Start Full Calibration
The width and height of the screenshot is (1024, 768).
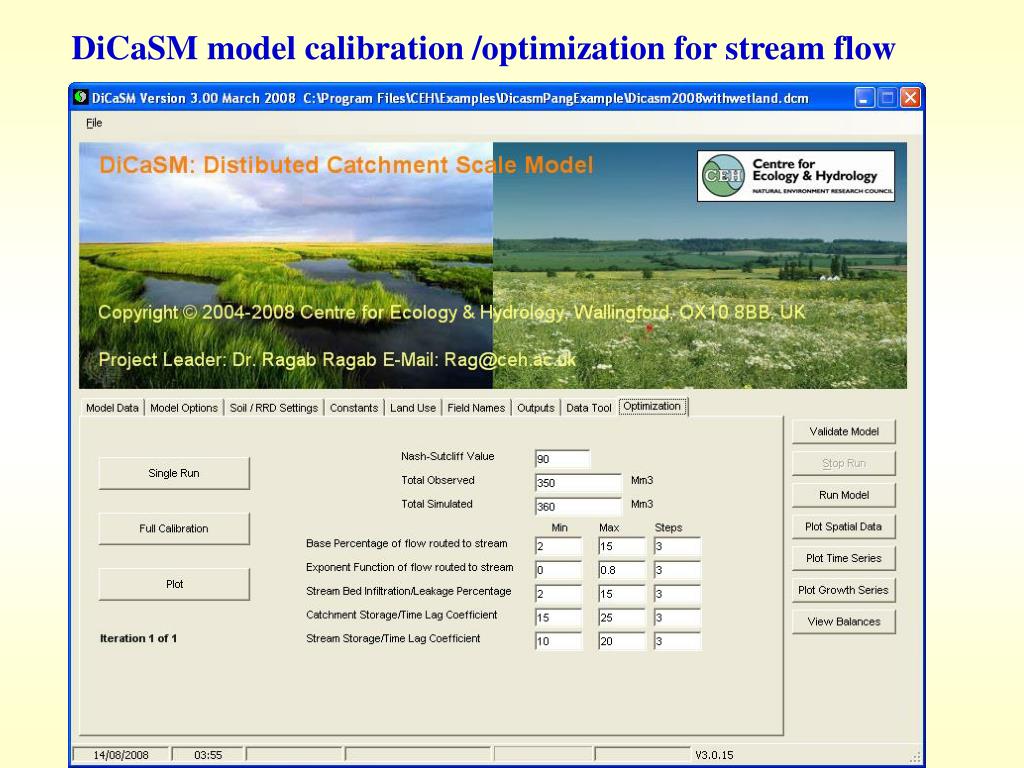coord(174,529)
